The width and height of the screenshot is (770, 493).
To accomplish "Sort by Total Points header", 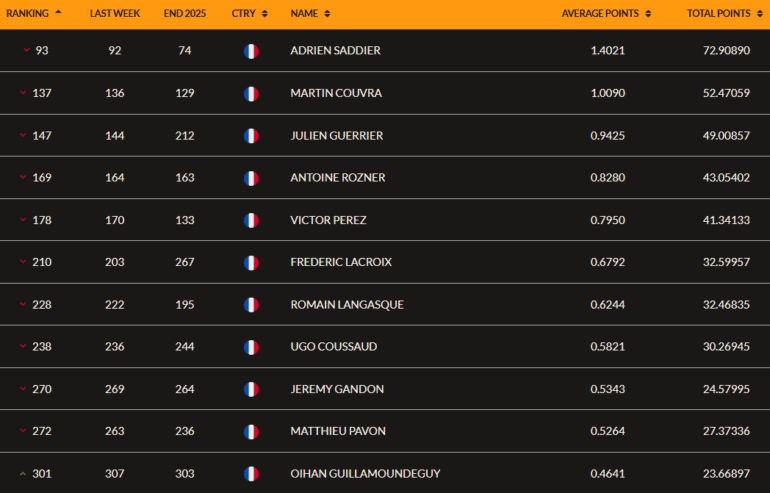I will [726, 14].
